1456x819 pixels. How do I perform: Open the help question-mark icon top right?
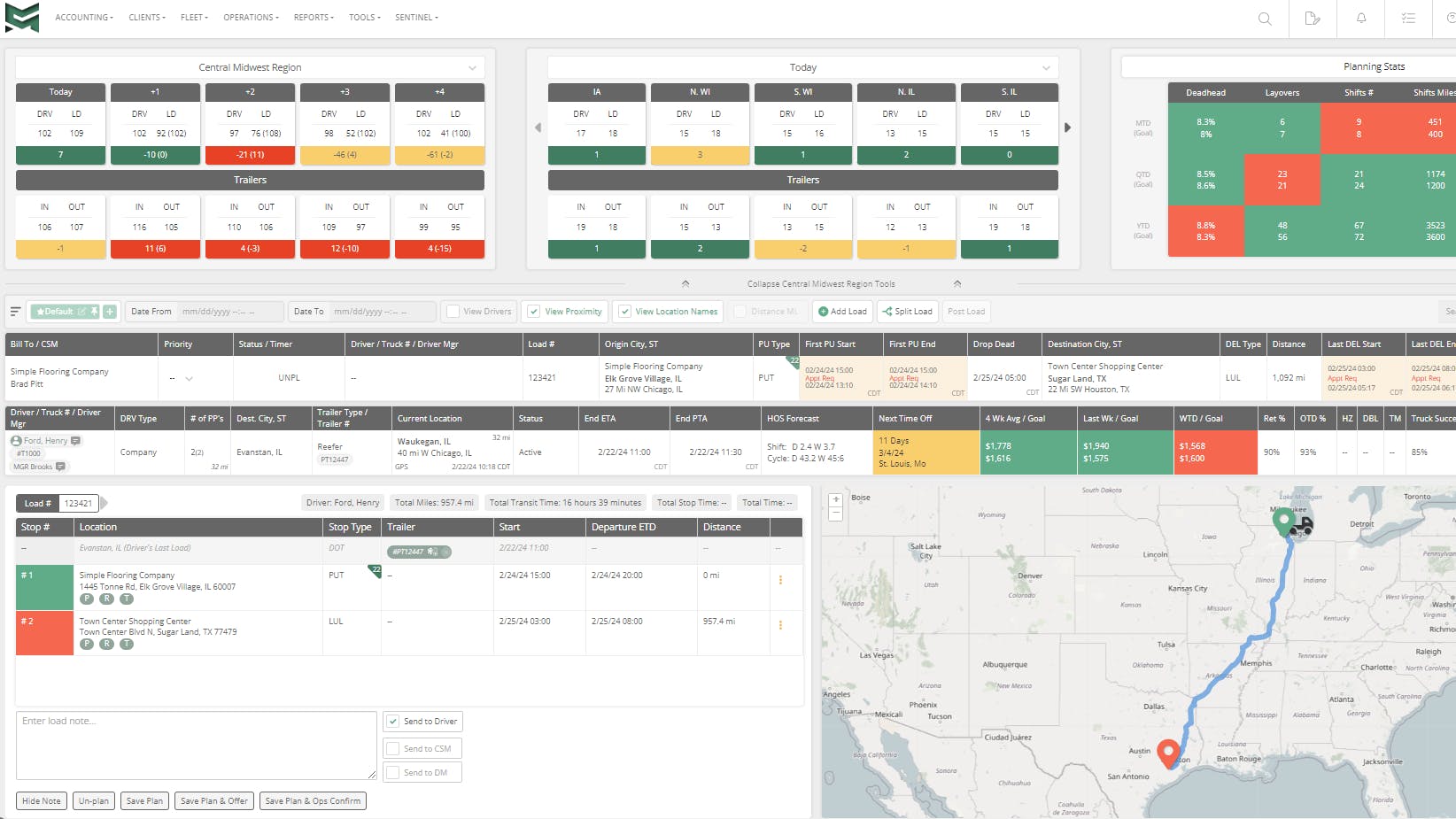click(1452, 19)
